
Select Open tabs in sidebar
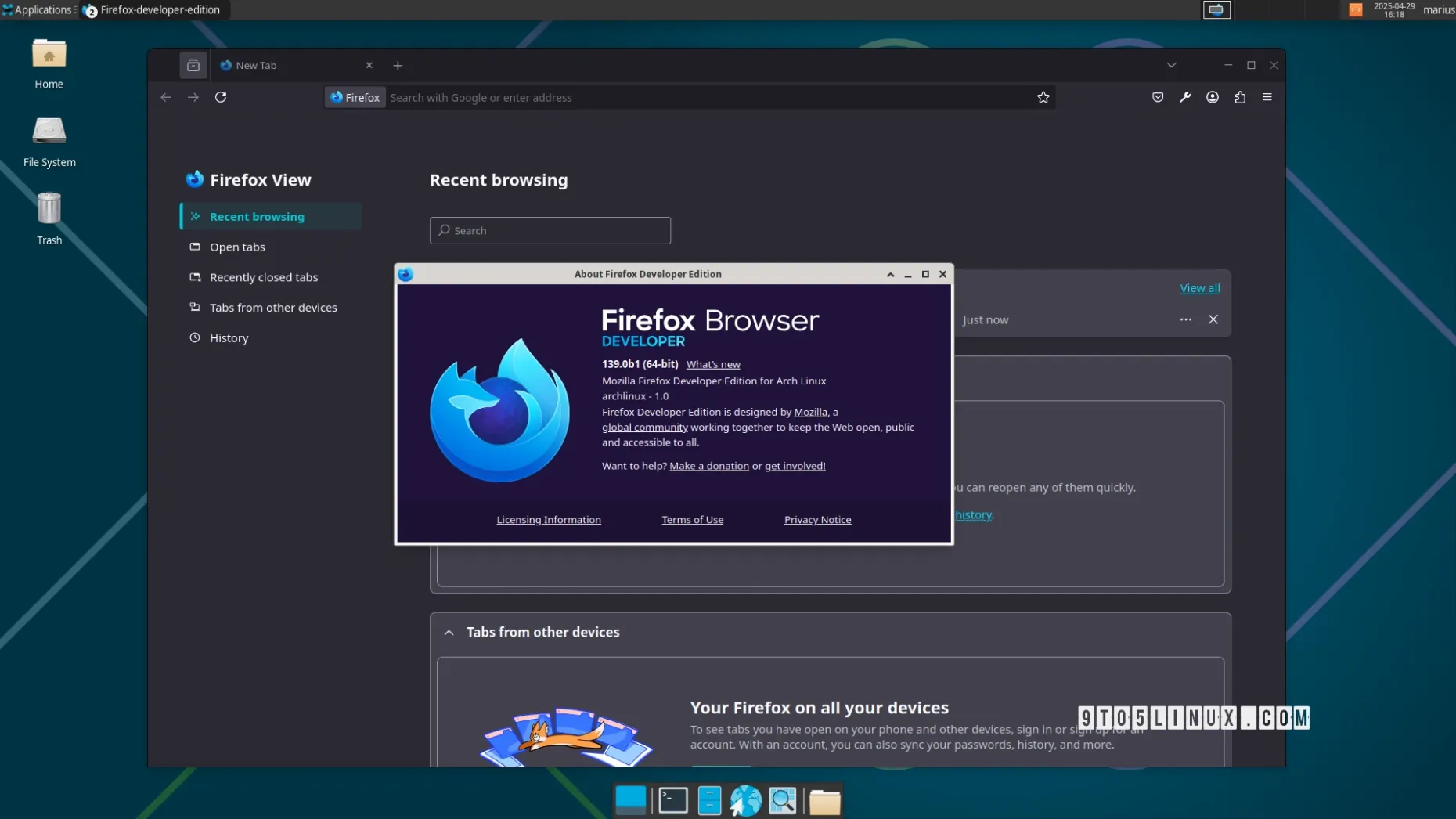click(271, 247)
